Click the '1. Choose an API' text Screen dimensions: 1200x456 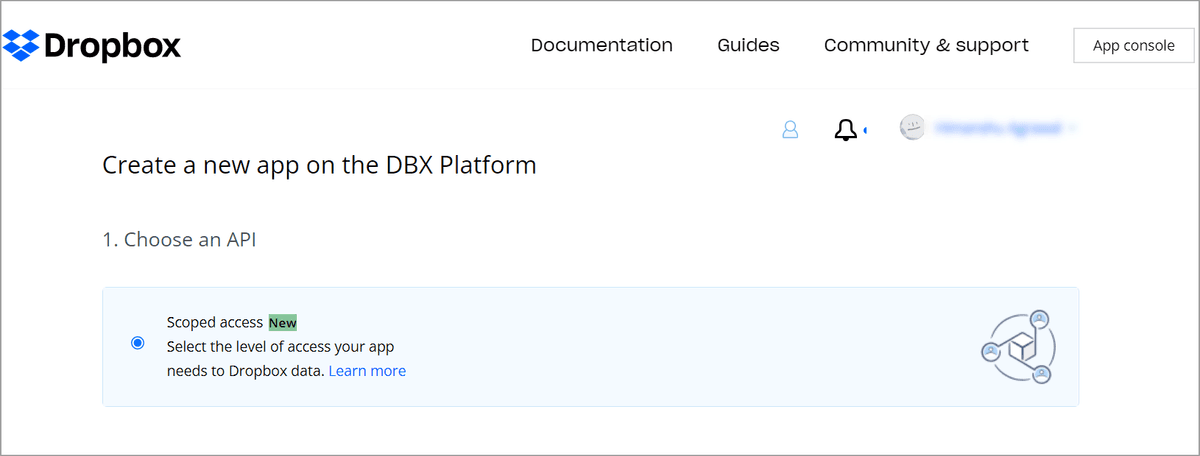click(179, 240)
